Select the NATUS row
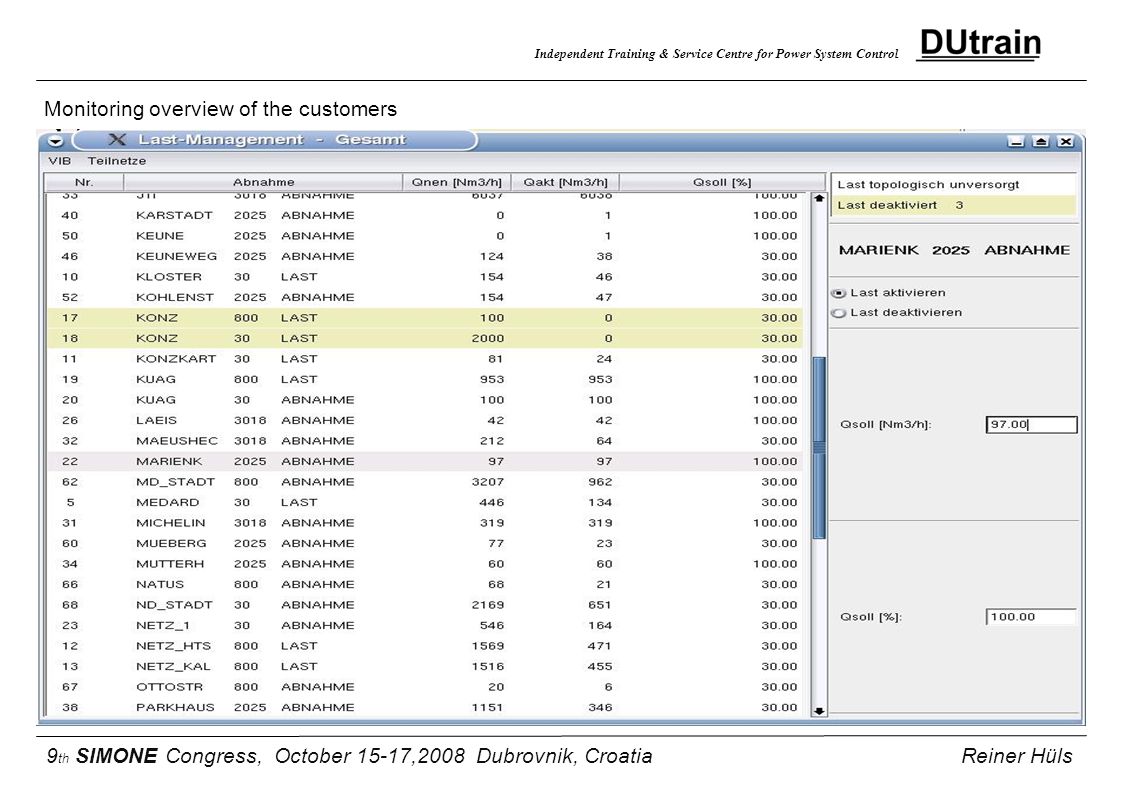The height and width of the screenshot is (793, 1122). pyautogui.click(x=425, y=585)
